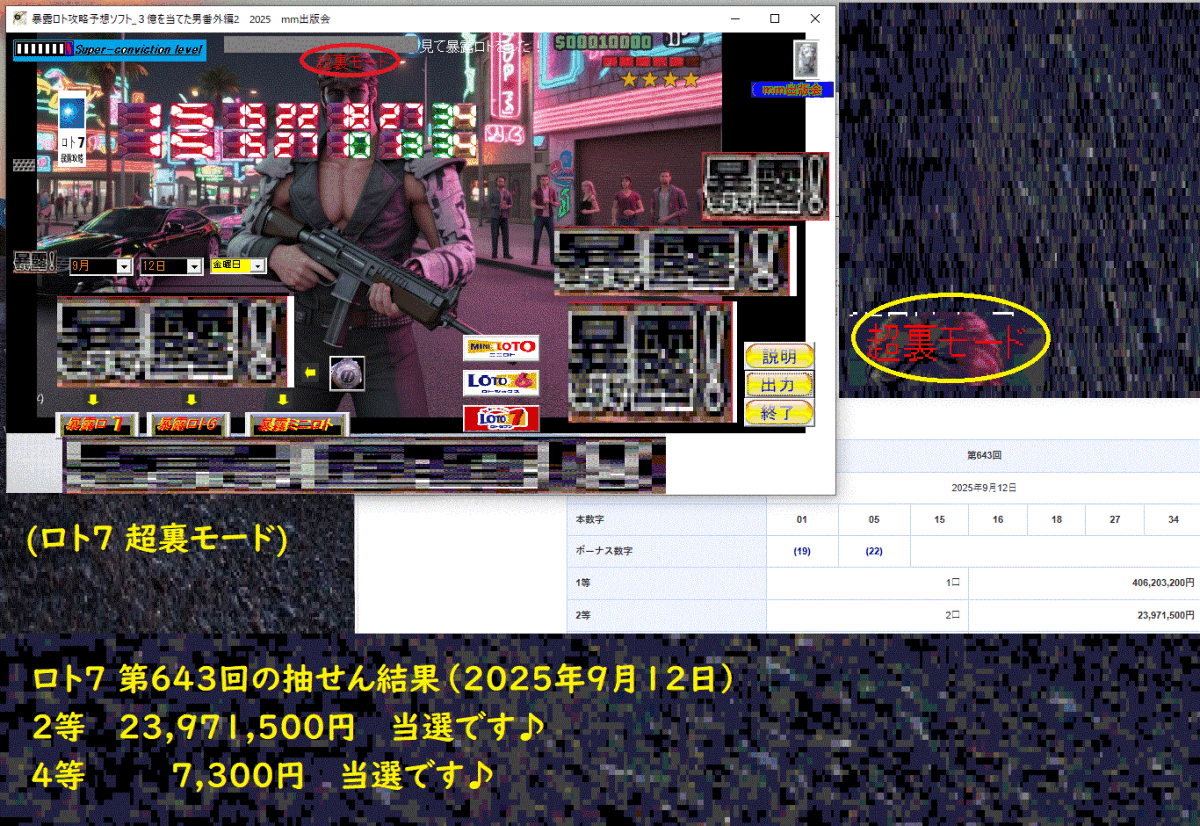The height and width of the screenshot is (826, 1200).
Task: Click the 23,971,500円 cell in results table
Action: (1085, 615)
